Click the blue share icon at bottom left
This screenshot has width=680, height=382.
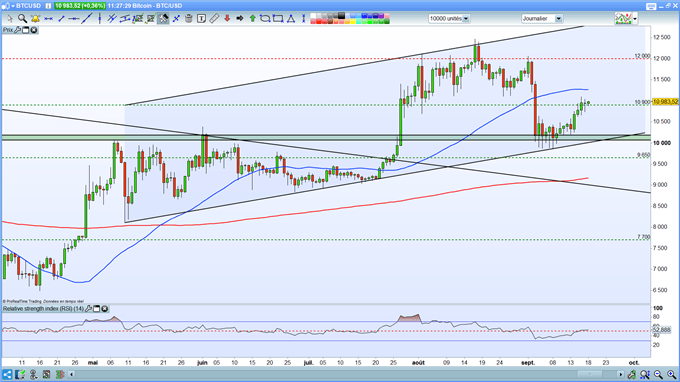(x=7, y=374)
